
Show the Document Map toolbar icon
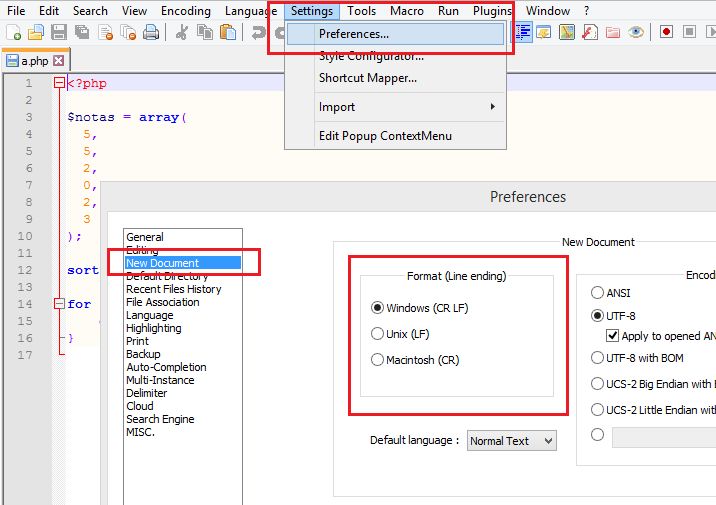[567, 32]
